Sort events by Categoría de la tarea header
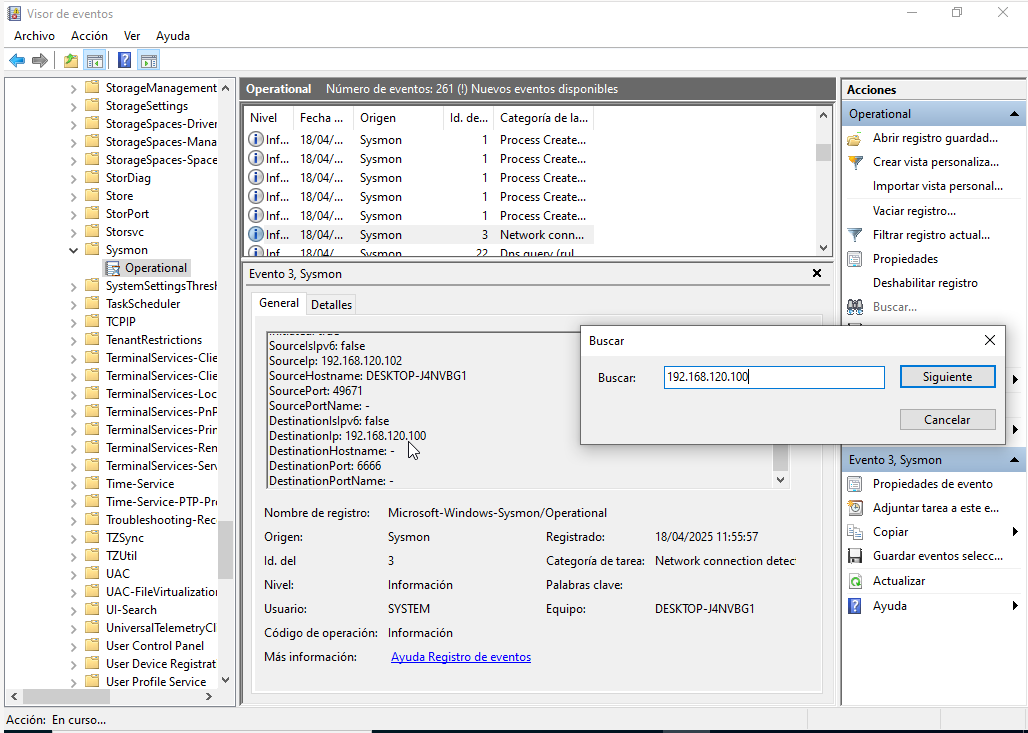 pos(544,118)
